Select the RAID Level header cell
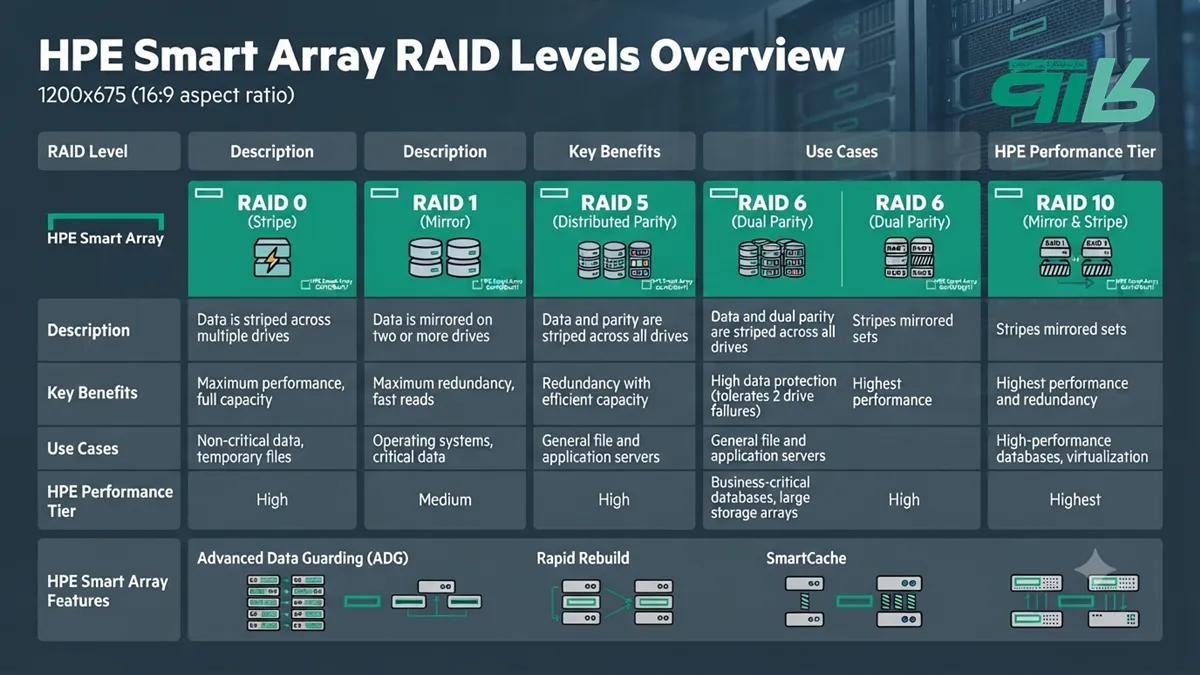The height and width of the screenshot is (675, 1200). tap(109, 152)
